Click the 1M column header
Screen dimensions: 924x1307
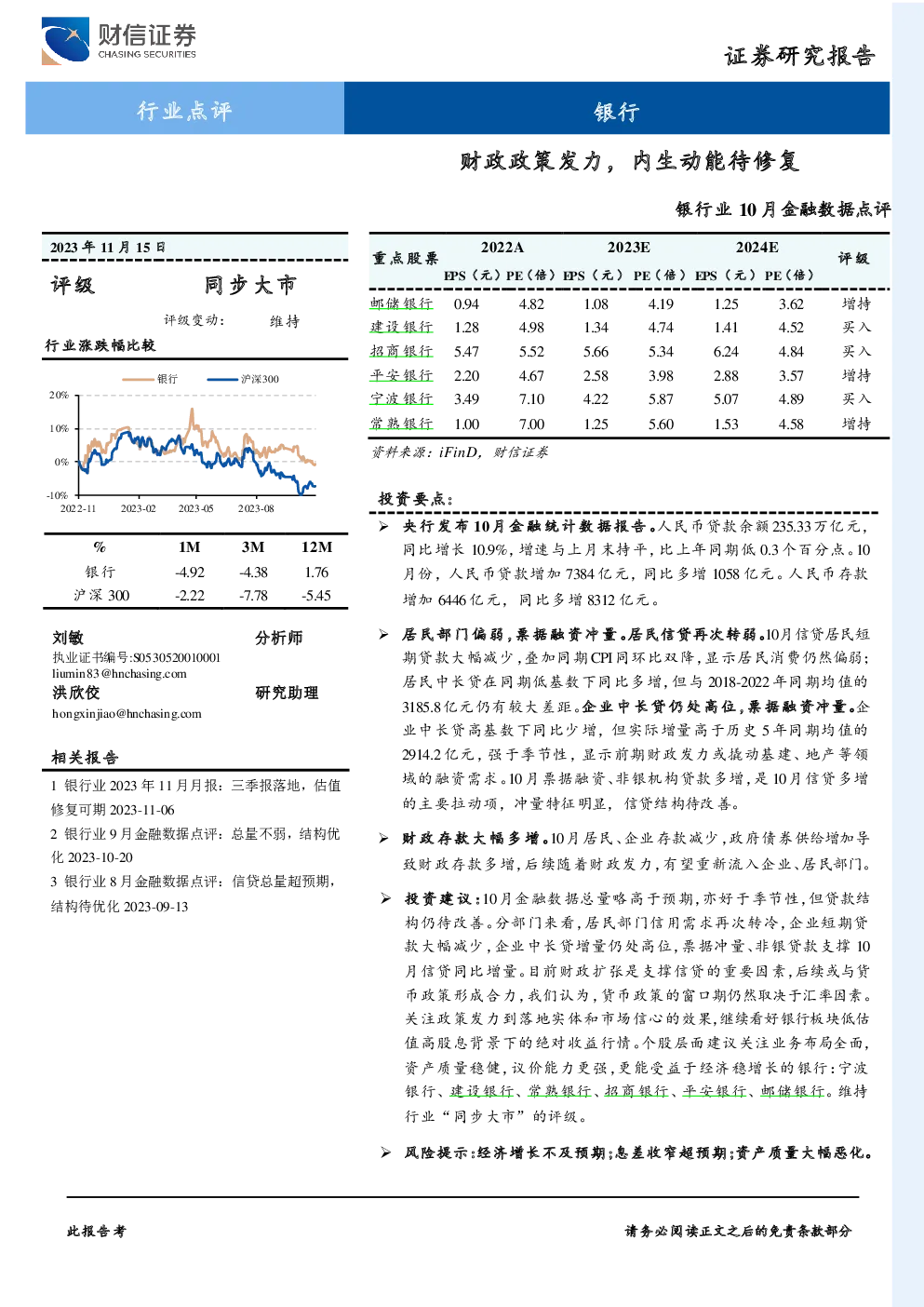coord(189,547)
